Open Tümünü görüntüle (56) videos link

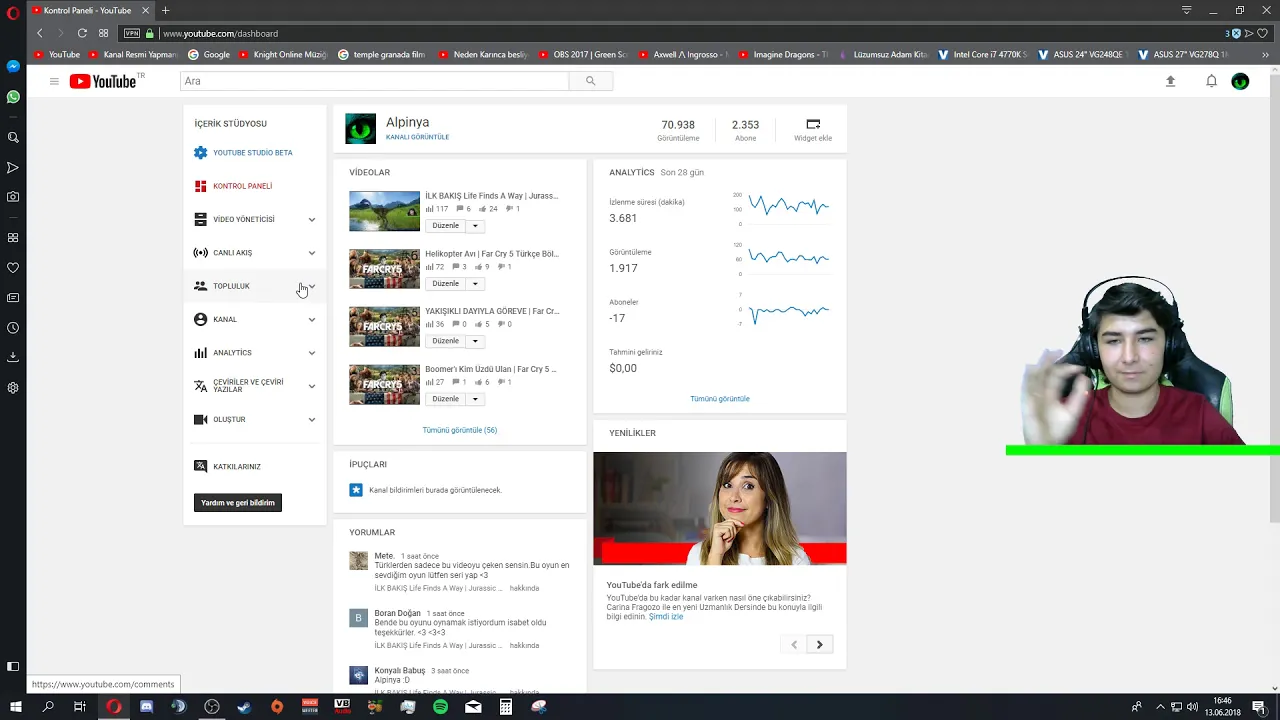pos(460,430)
